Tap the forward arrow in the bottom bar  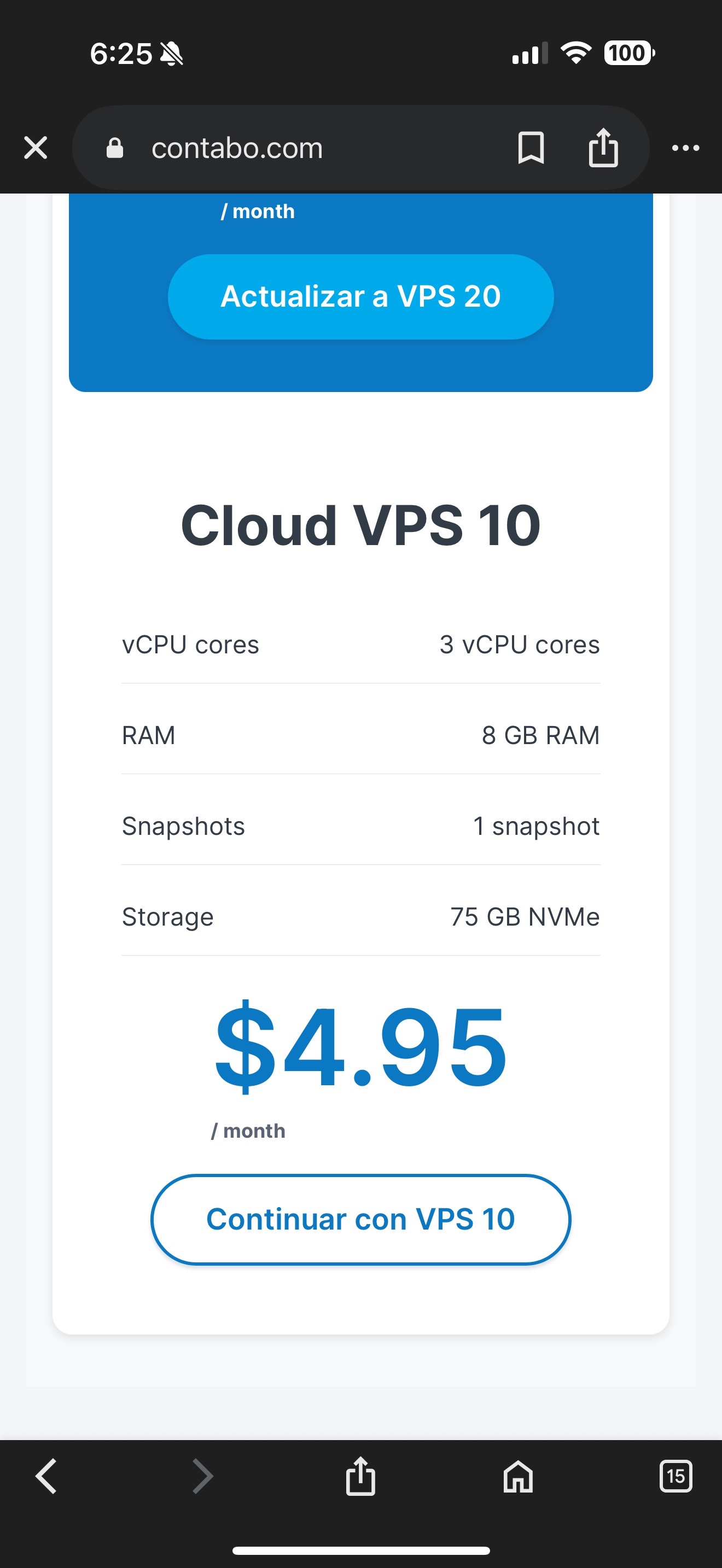click(203, 1476)
